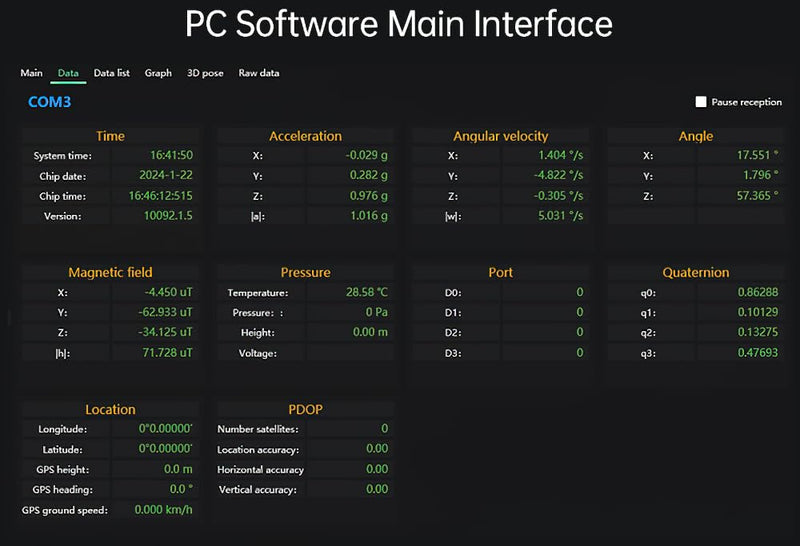
Task: Select Angular velocity Y value -4.822 °/s
Action: click(x=559, y=175)
